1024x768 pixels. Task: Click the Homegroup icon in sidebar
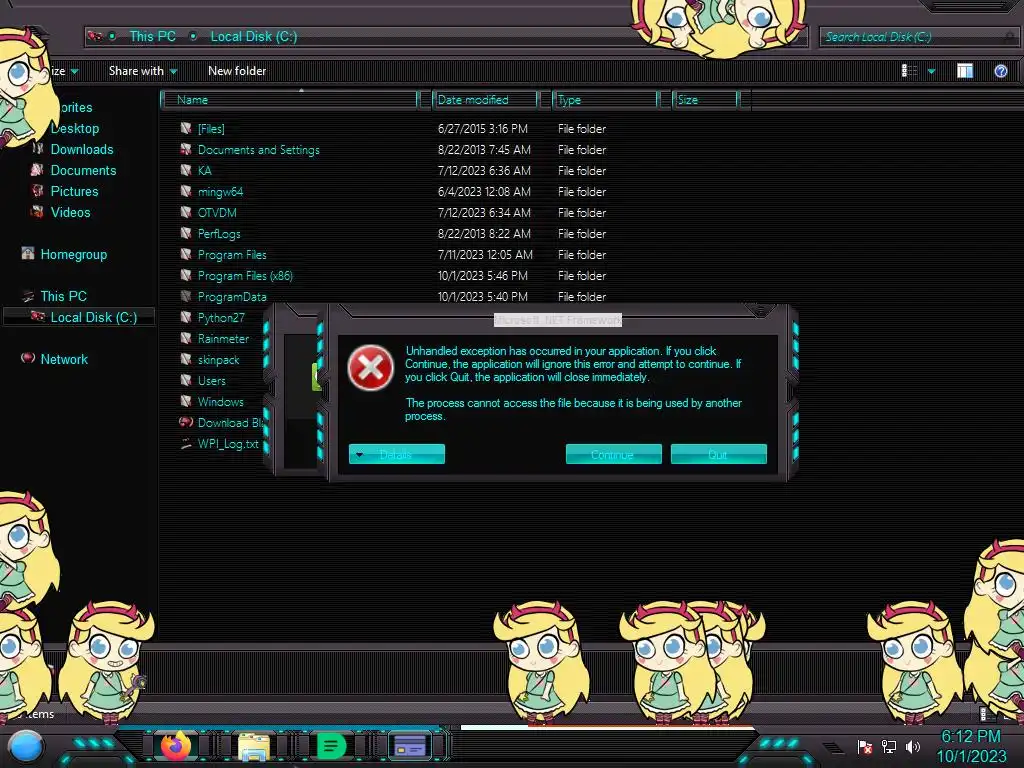[27, 253]
